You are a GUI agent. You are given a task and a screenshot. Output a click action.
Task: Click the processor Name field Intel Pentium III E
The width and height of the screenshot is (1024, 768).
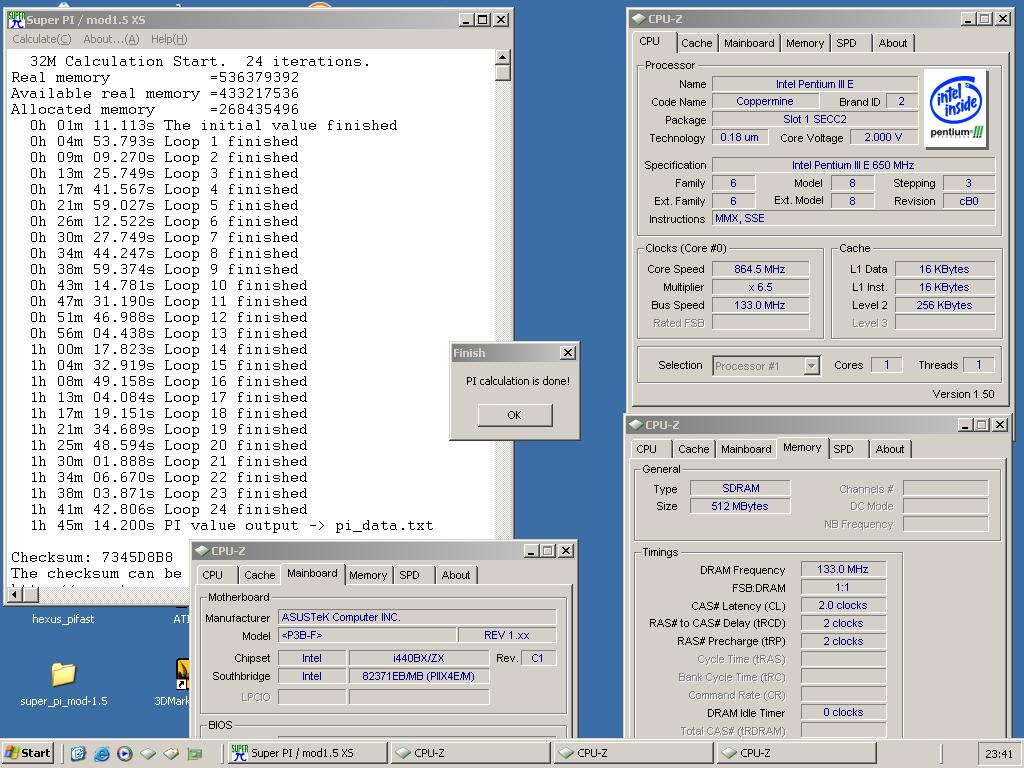coord(814,84)
